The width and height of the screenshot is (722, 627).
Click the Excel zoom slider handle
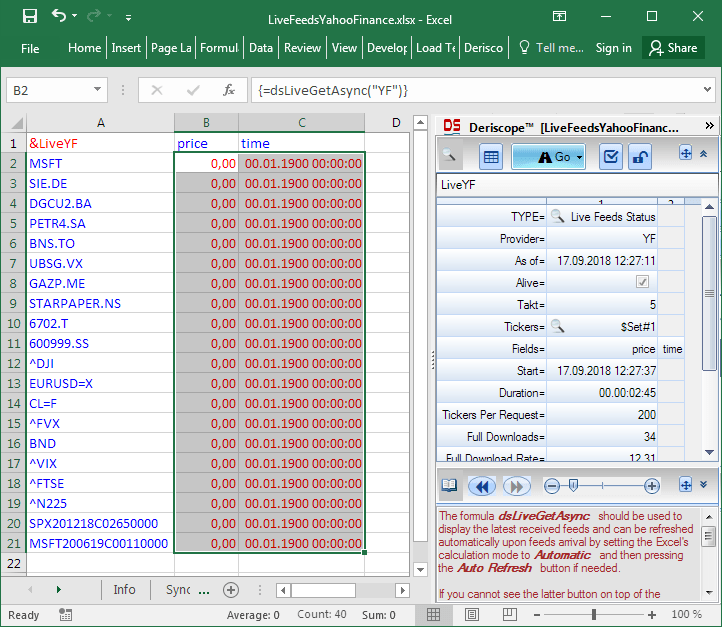(x=594, y=614)
